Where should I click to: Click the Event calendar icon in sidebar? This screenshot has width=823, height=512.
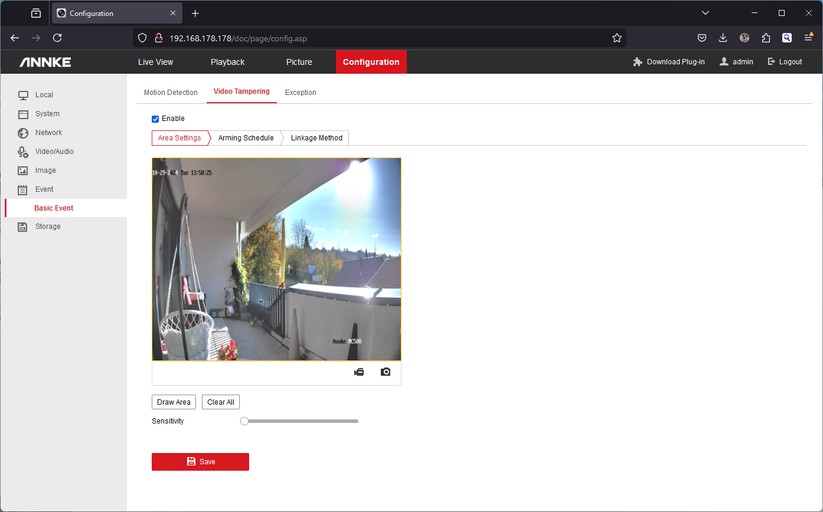coord(23,190)
